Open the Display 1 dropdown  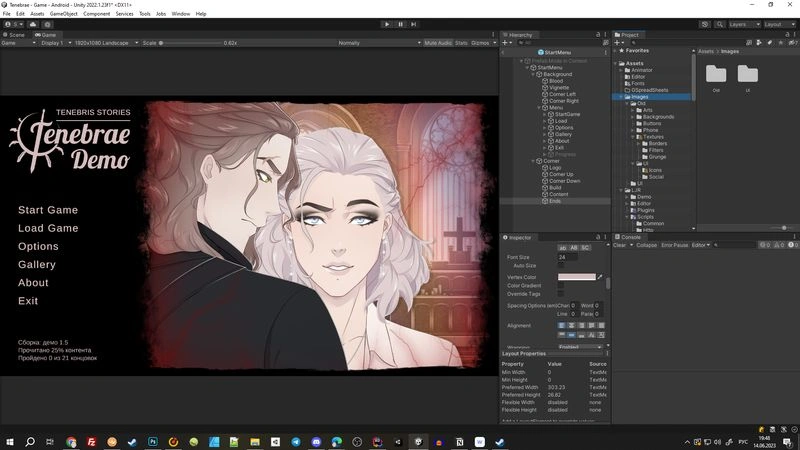[x=56, y=43]
